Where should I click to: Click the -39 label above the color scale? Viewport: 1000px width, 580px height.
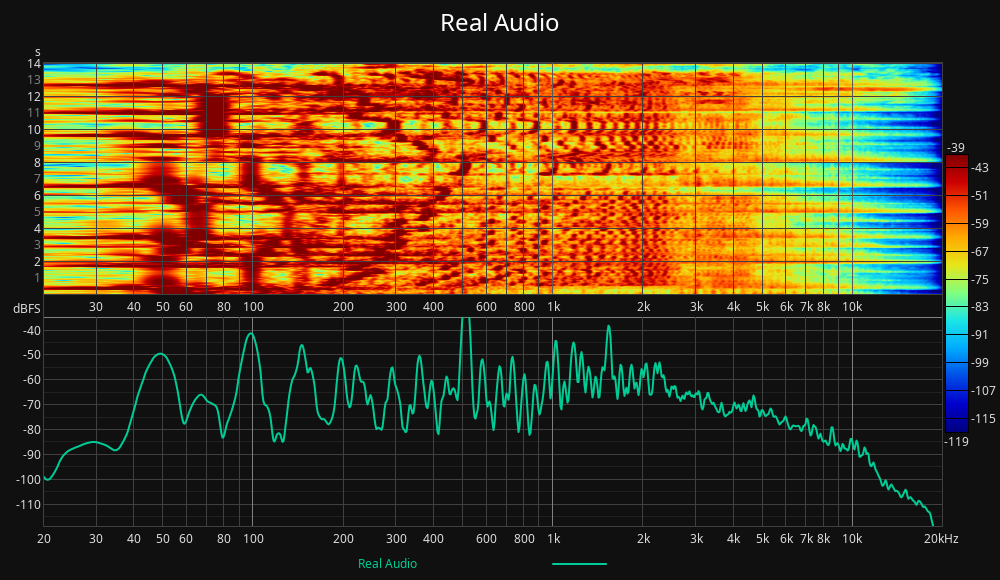954,147
